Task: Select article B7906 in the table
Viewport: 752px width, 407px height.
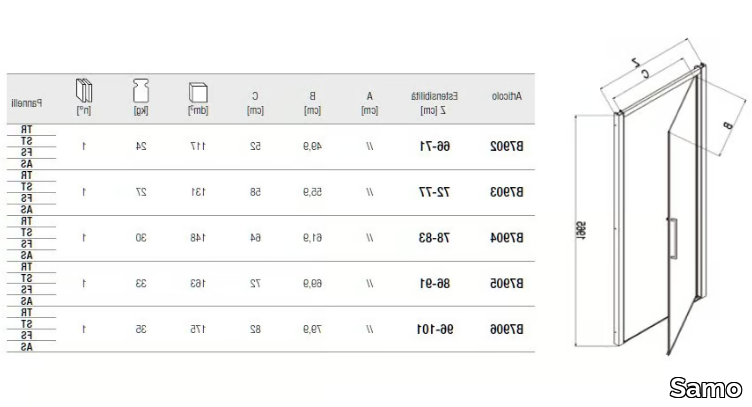Action: [x=506, y=329]
